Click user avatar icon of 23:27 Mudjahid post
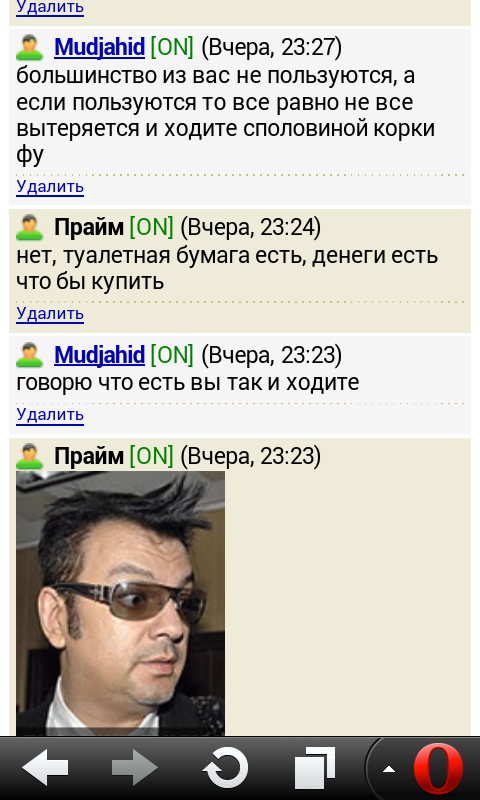Viewport: 480px width, 800px height. point(30,47)
